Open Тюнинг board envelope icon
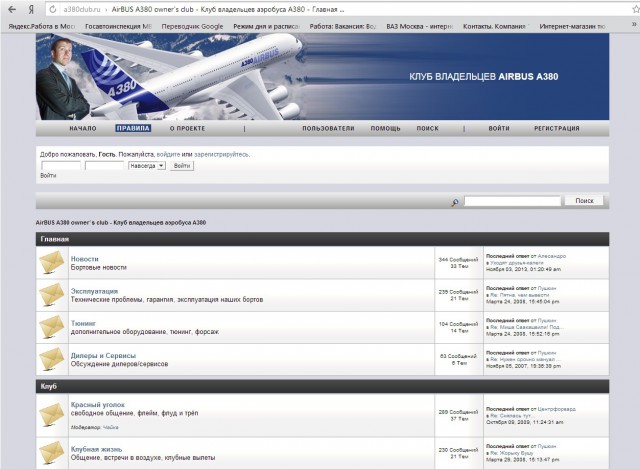The image size is (640, 469). pos(52,327)
